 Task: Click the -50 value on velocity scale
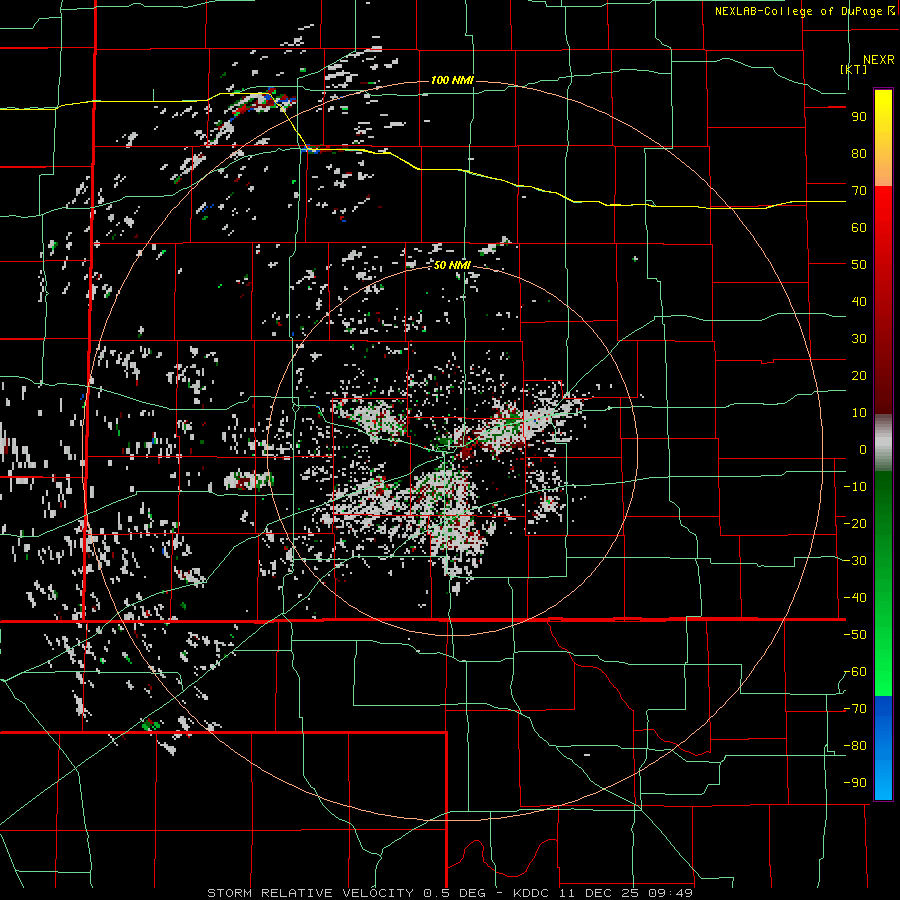pos(855,635)
